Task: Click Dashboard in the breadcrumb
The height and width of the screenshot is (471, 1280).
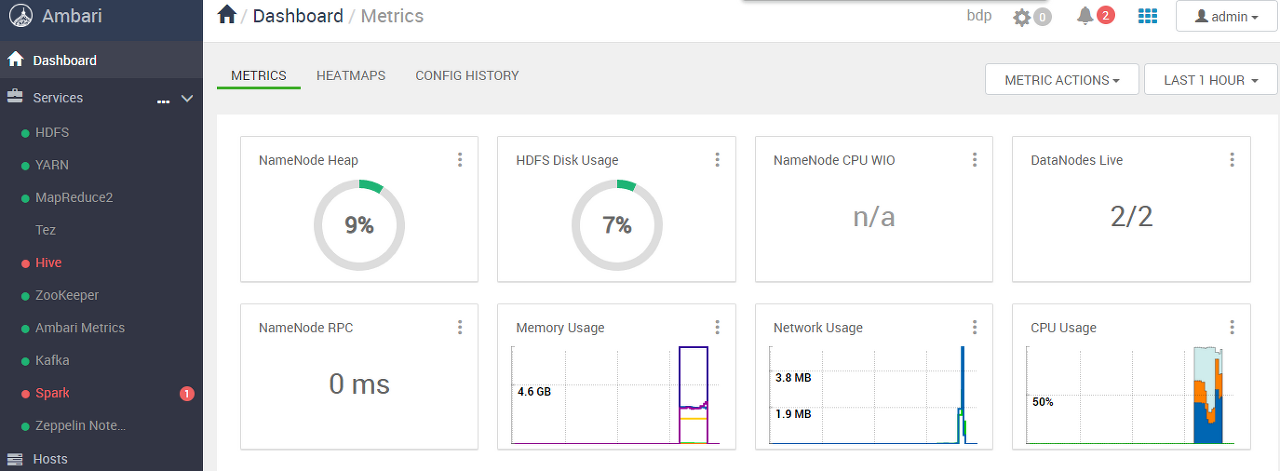Action: tap(298, 16)
